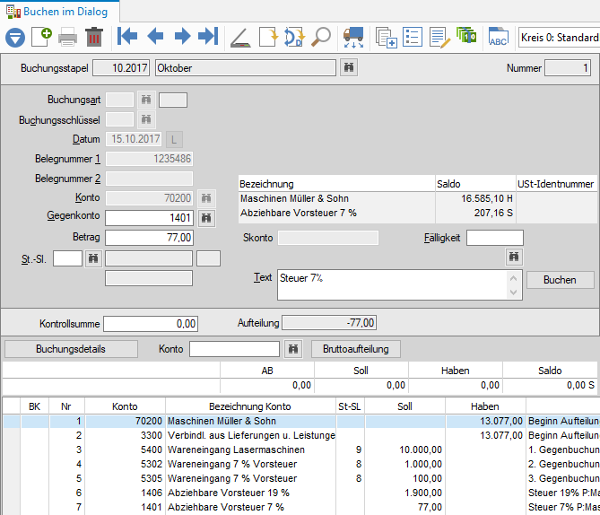This screenshot has width=600, height=515.
Task: Open the Kreis 0: Standard dropdown
Action: point(559,37)
